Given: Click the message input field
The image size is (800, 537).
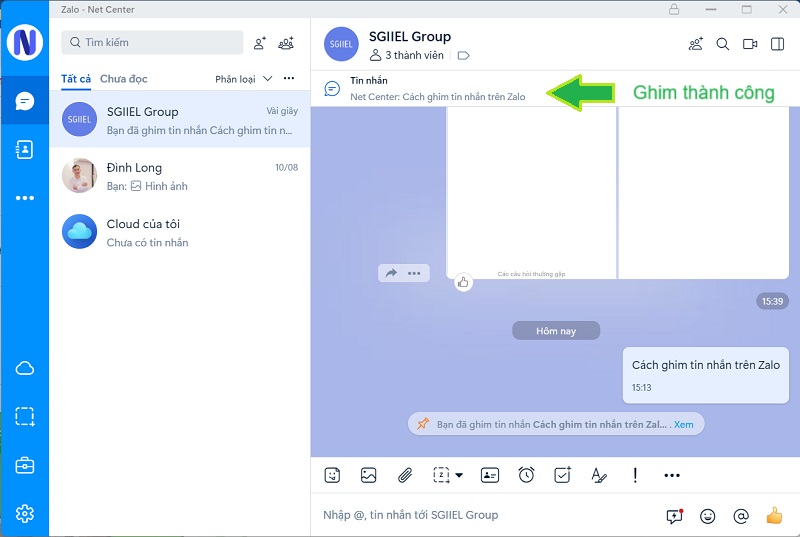Looking at the screenshot, I should pyautogui.click(x=485, y=515).
